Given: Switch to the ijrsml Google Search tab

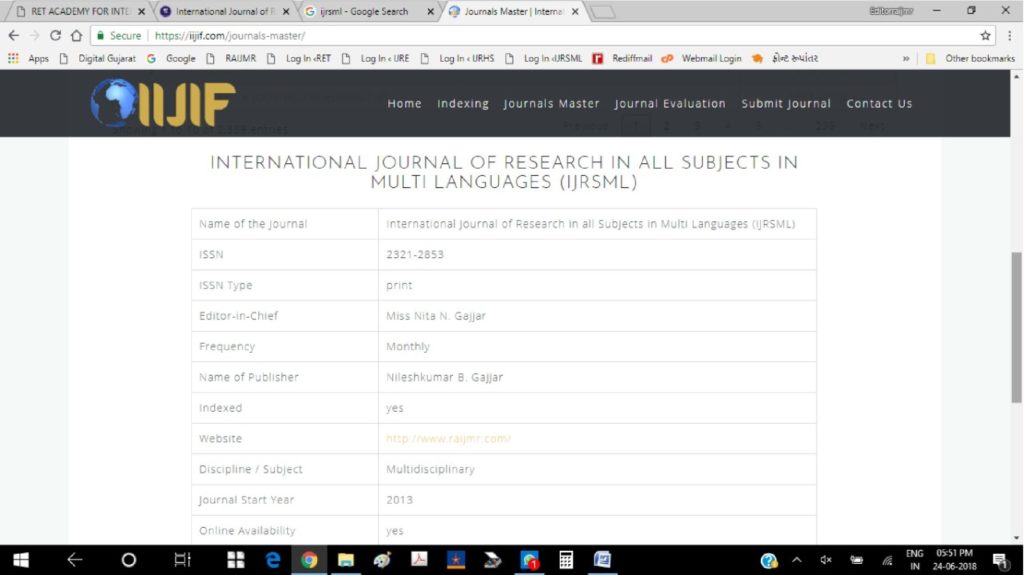Looking at the screenshot, I should point(364,12).
